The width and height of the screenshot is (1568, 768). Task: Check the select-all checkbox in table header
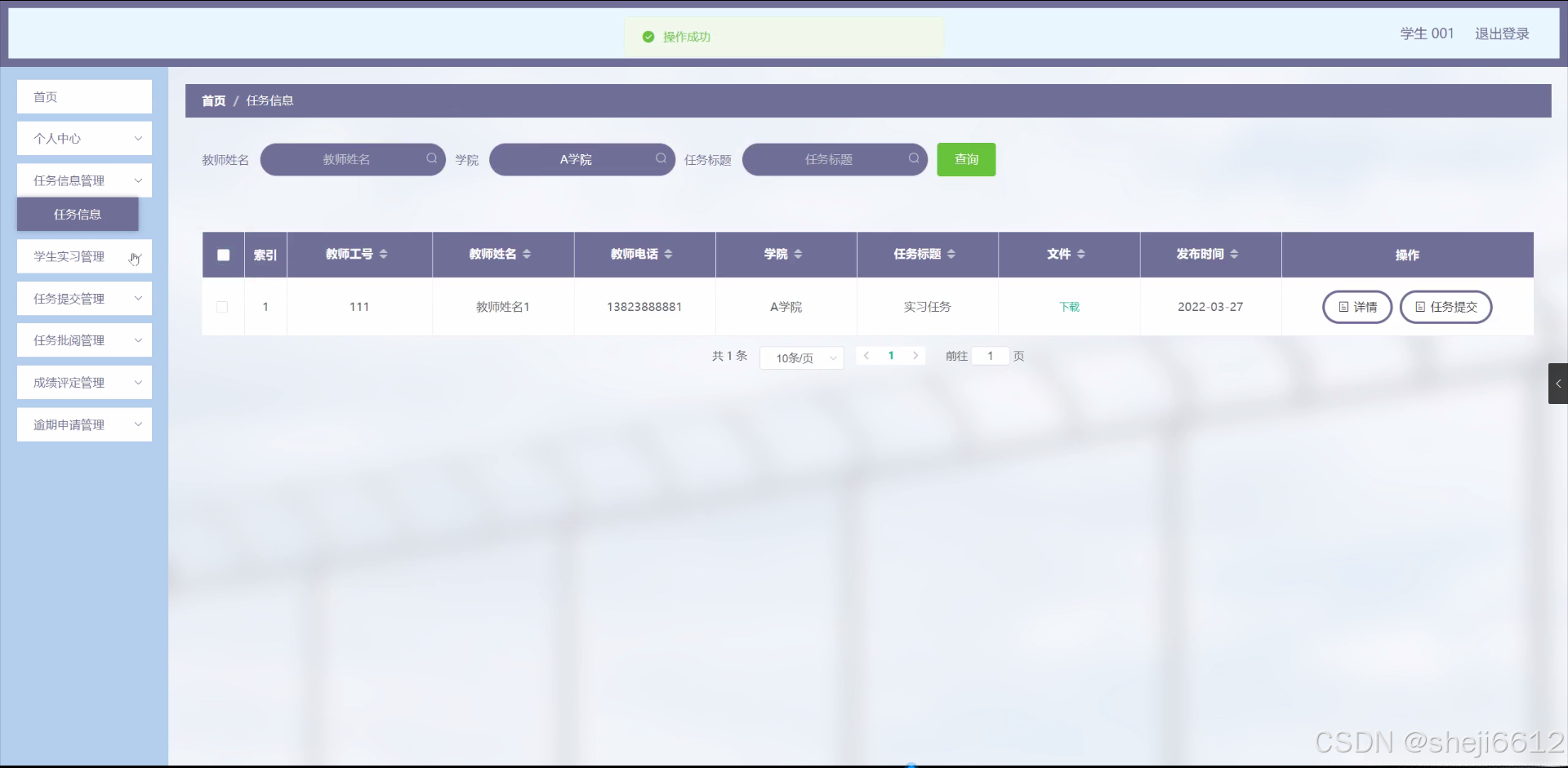[222, 255]
